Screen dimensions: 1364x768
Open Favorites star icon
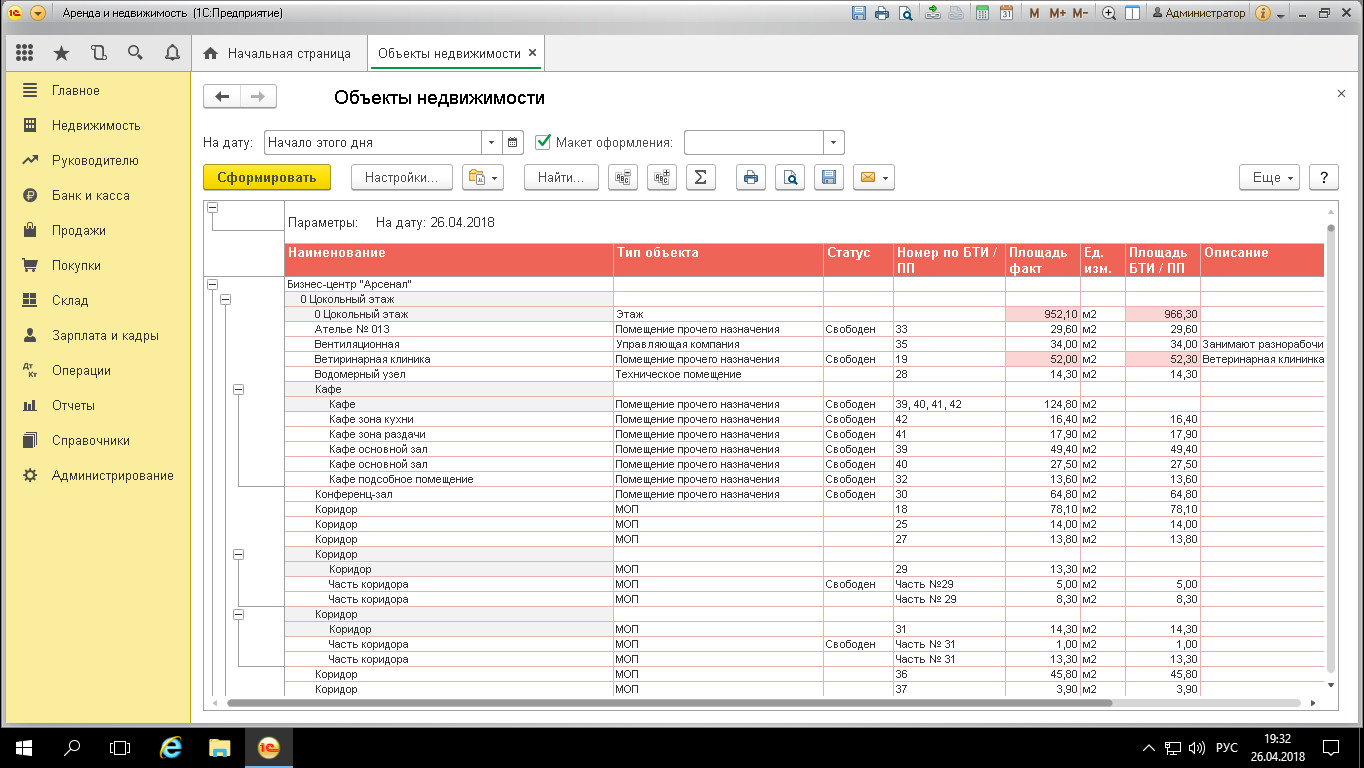click(x=61, y=53)
